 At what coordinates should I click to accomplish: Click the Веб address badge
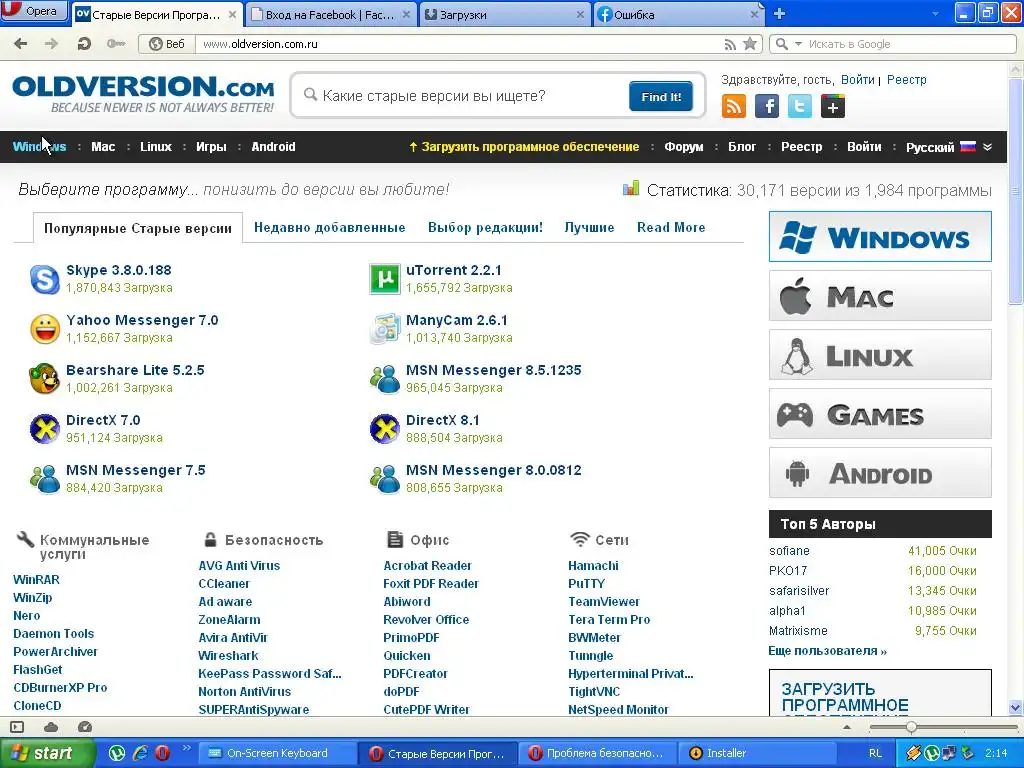click(167, 44)
